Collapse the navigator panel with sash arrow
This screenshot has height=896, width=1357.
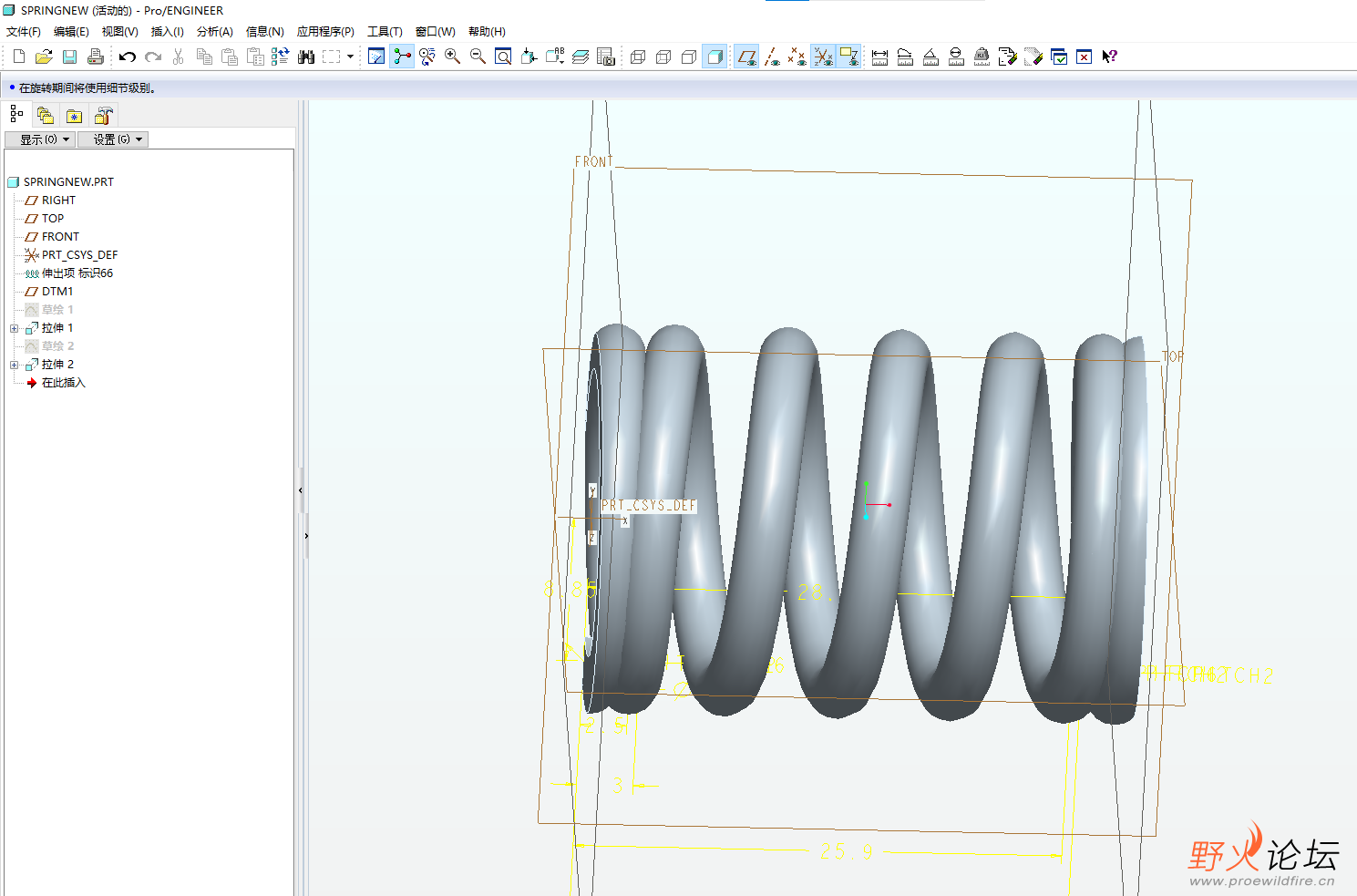(301, 490)
